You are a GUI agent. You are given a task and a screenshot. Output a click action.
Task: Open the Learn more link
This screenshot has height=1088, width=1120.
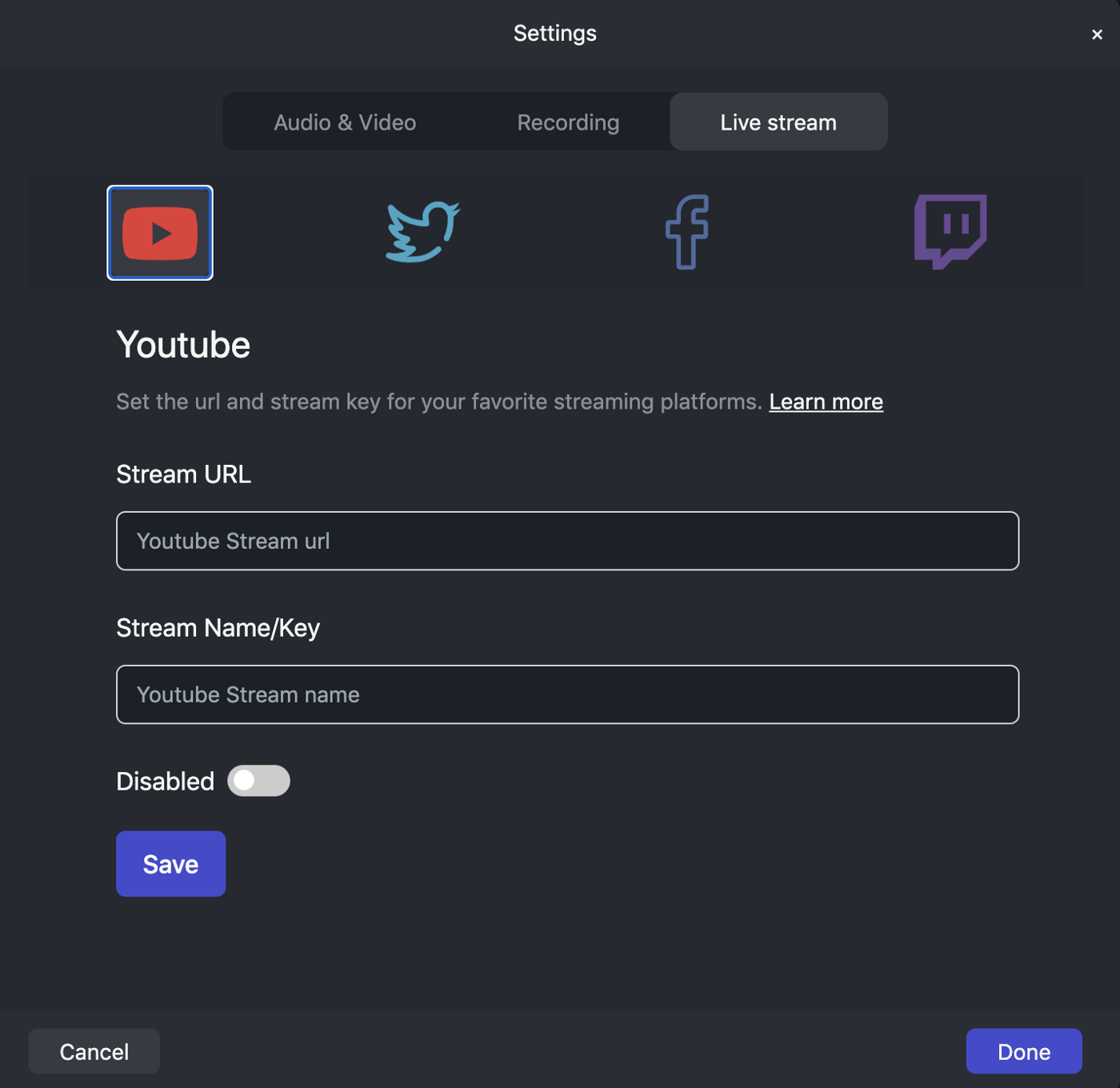826,402
